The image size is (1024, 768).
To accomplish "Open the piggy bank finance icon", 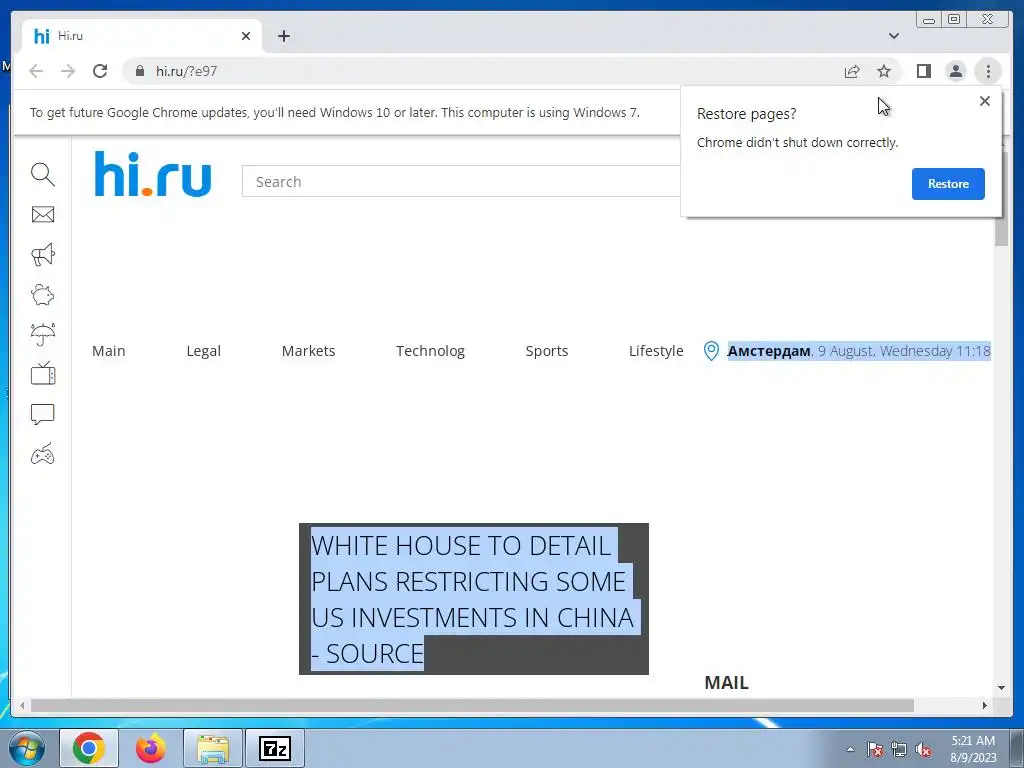I will (x=42, y=295).
